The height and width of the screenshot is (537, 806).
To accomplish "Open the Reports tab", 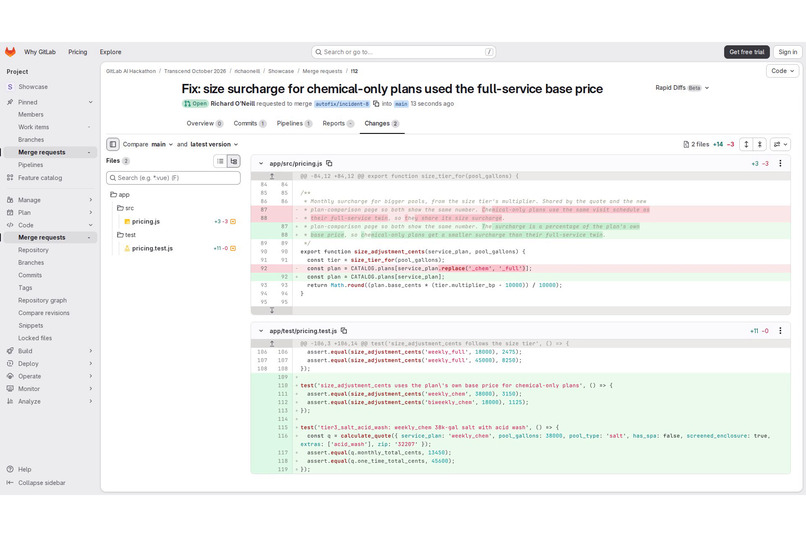I will coord(338,123).
